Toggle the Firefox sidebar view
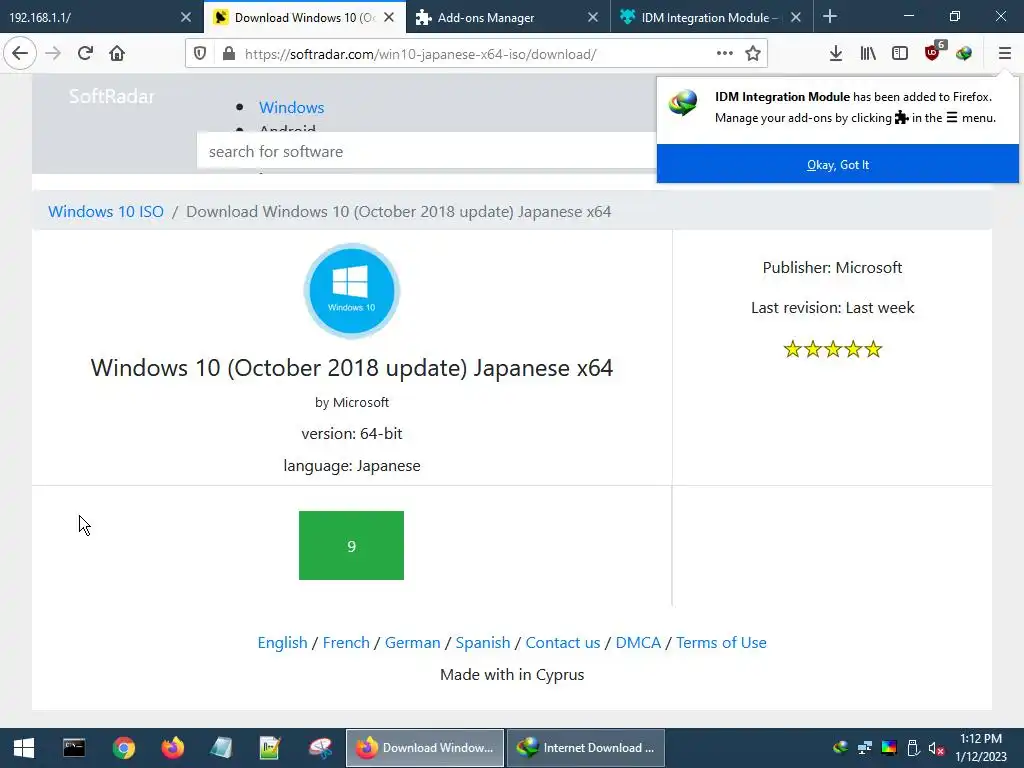Viewport: 1024px width, 768px height. click(x=900, y=54)
